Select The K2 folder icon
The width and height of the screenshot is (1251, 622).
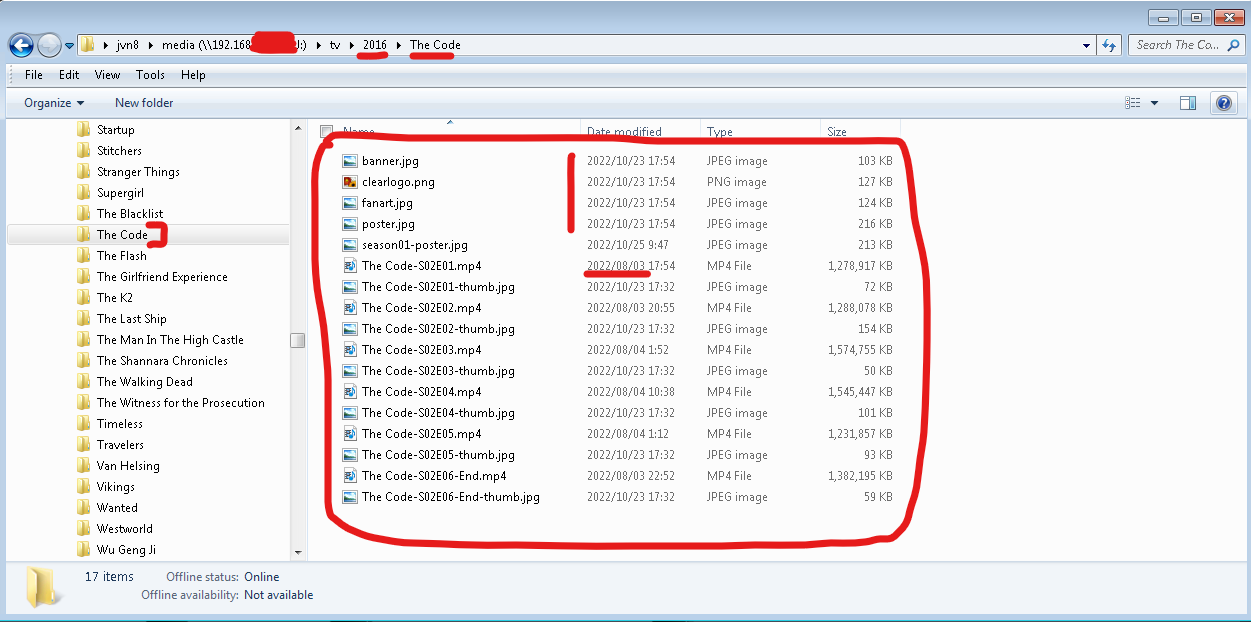point(84,298)
